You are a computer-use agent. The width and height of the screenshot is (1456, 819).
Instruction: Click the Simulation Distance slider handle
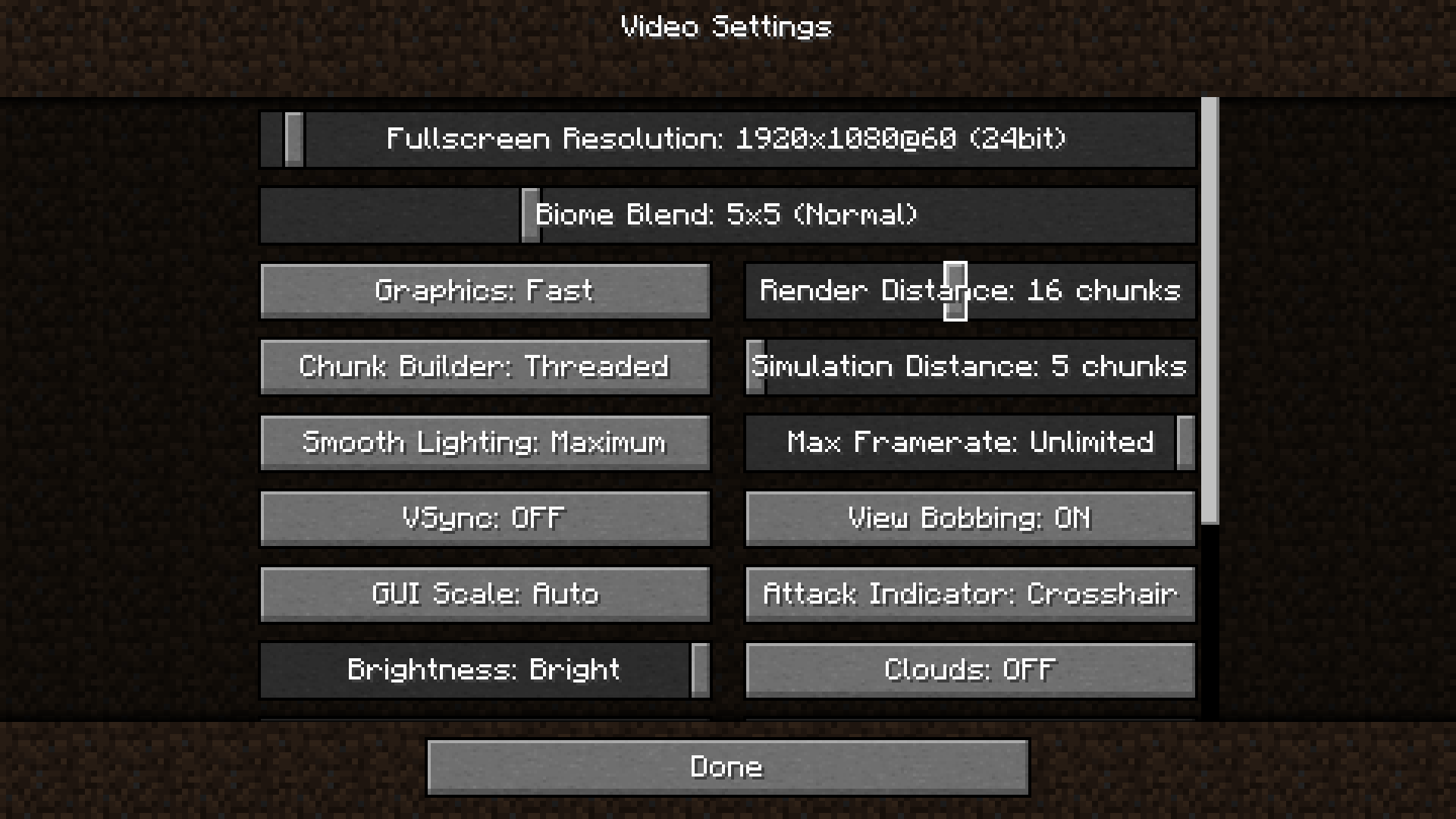point(756,367)
